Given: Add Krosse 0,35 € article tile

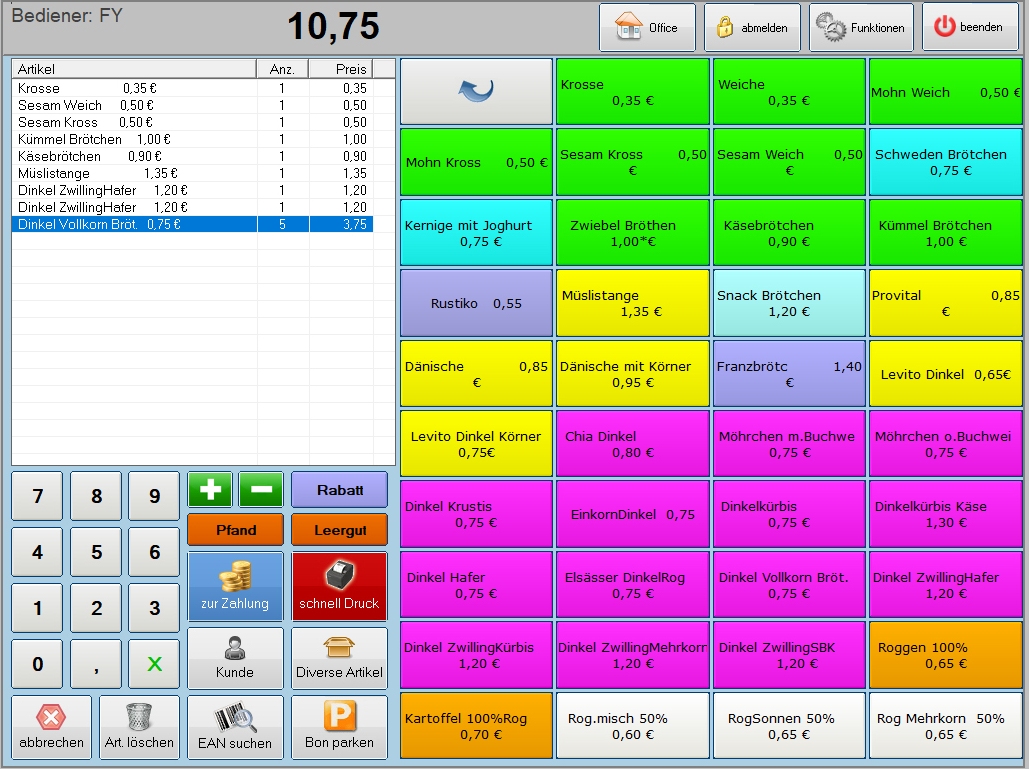Looking at the screenshot, I should [633, 91].
